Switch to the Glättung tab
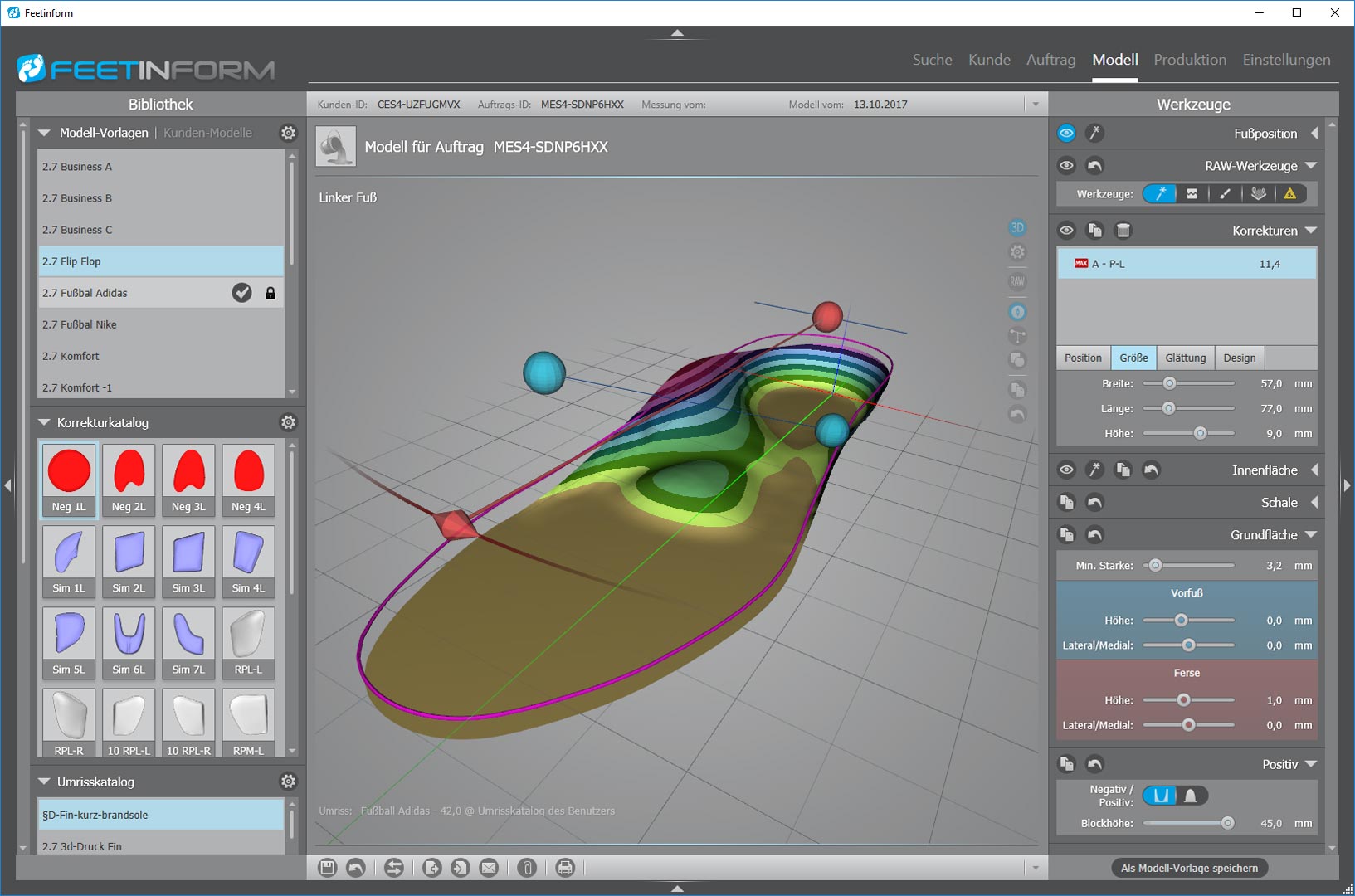Image resolution: width=1355 pixels, height=896 pixels. (1185, 358)
